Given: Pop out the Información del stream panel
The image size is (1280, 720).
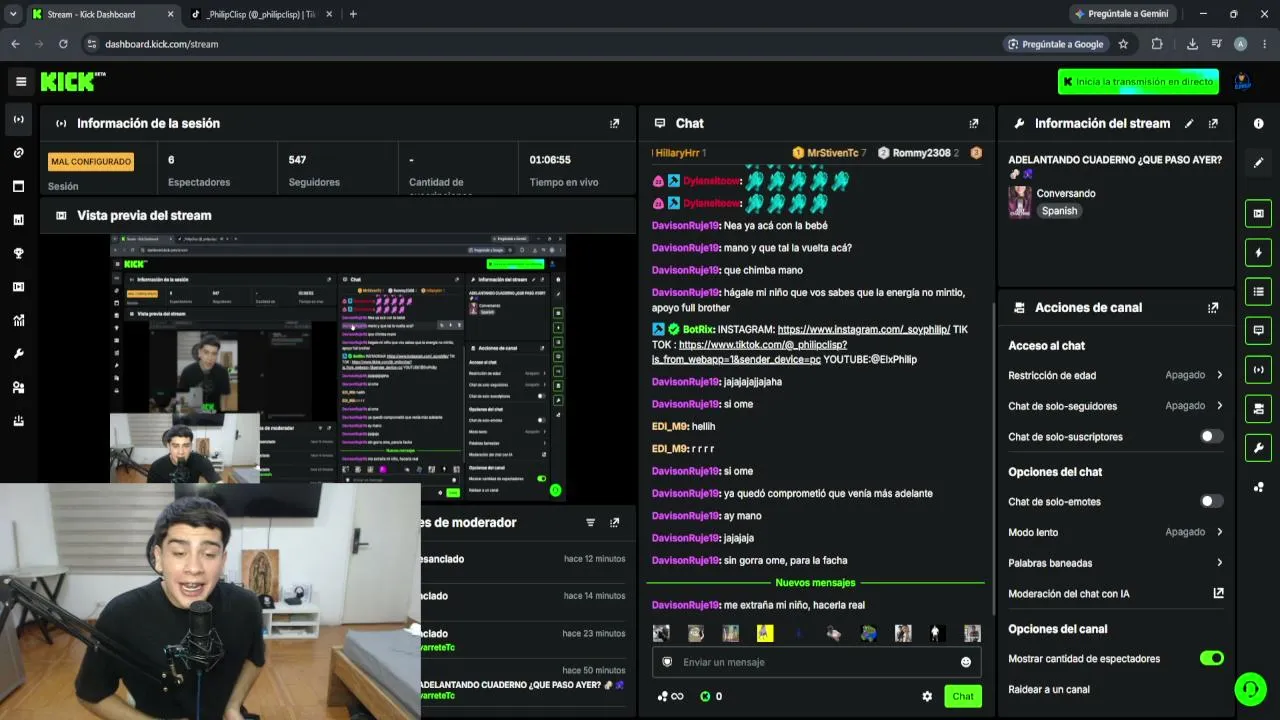Looking at the screenshot, I should [x=1213, y=123].
